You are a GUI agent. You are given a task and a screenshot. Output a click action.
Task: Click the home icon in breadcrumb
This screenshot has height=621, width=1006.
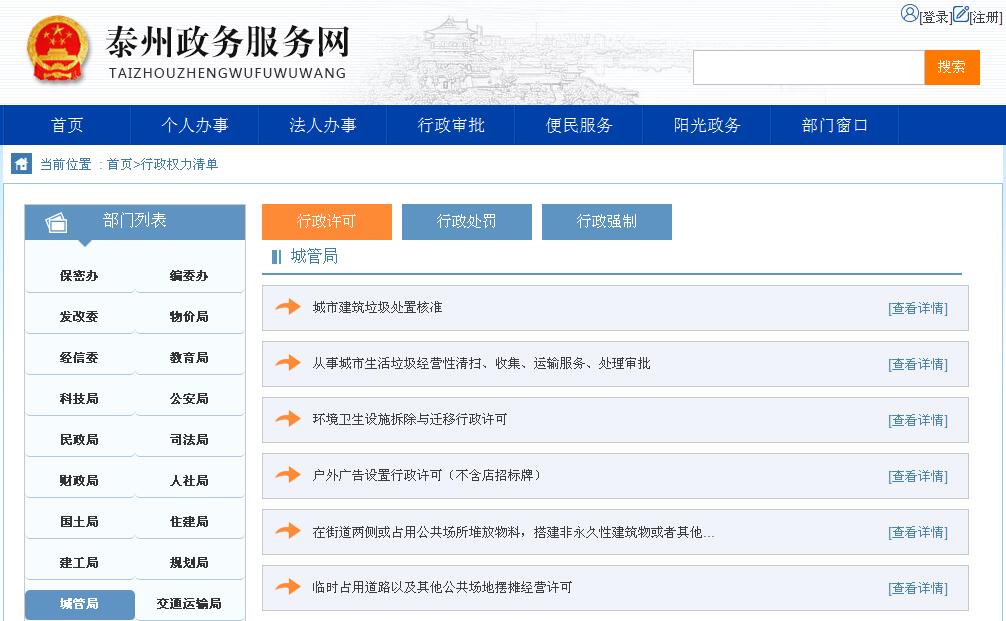21,164
